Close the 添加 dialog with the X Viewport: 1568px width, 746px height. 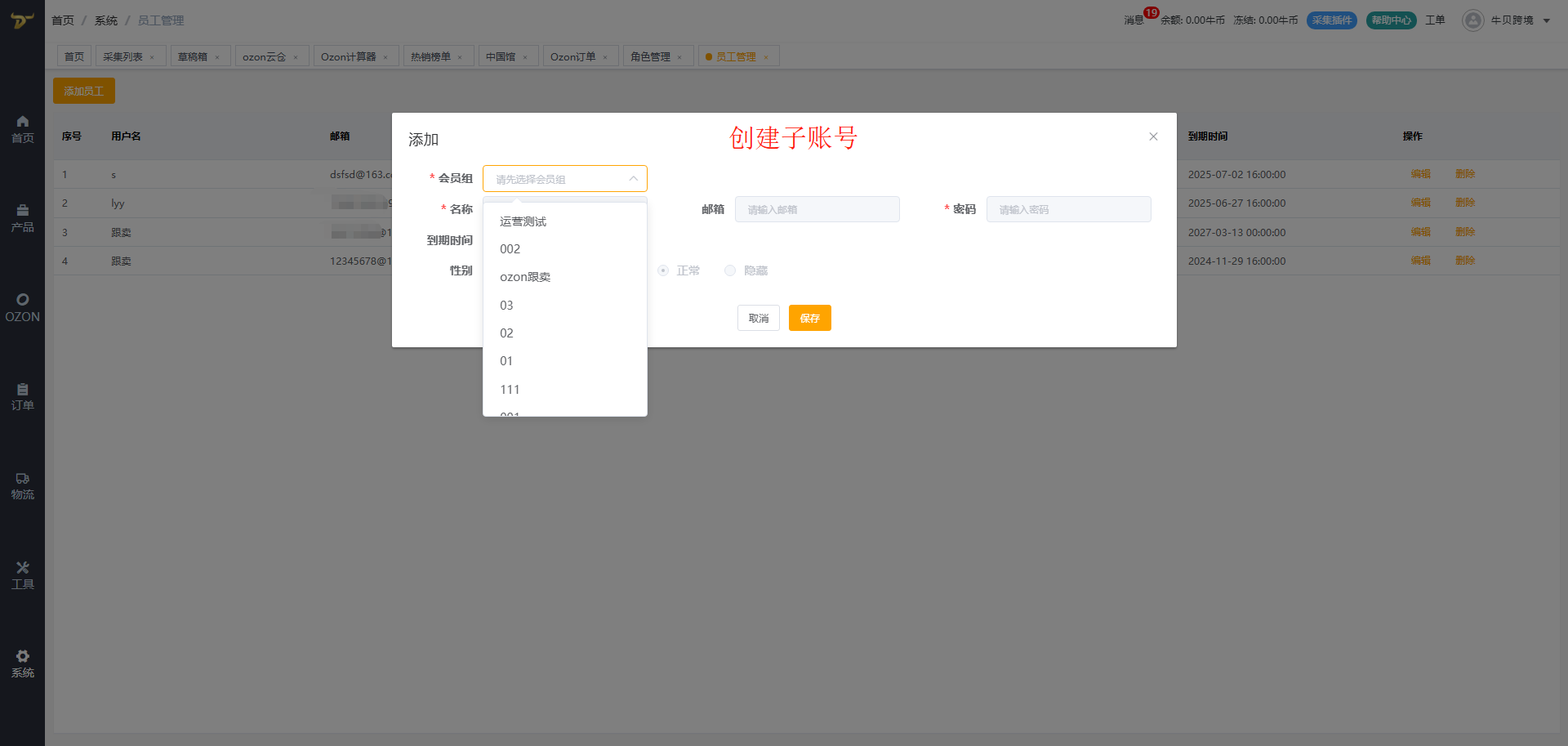(1153, 136)
